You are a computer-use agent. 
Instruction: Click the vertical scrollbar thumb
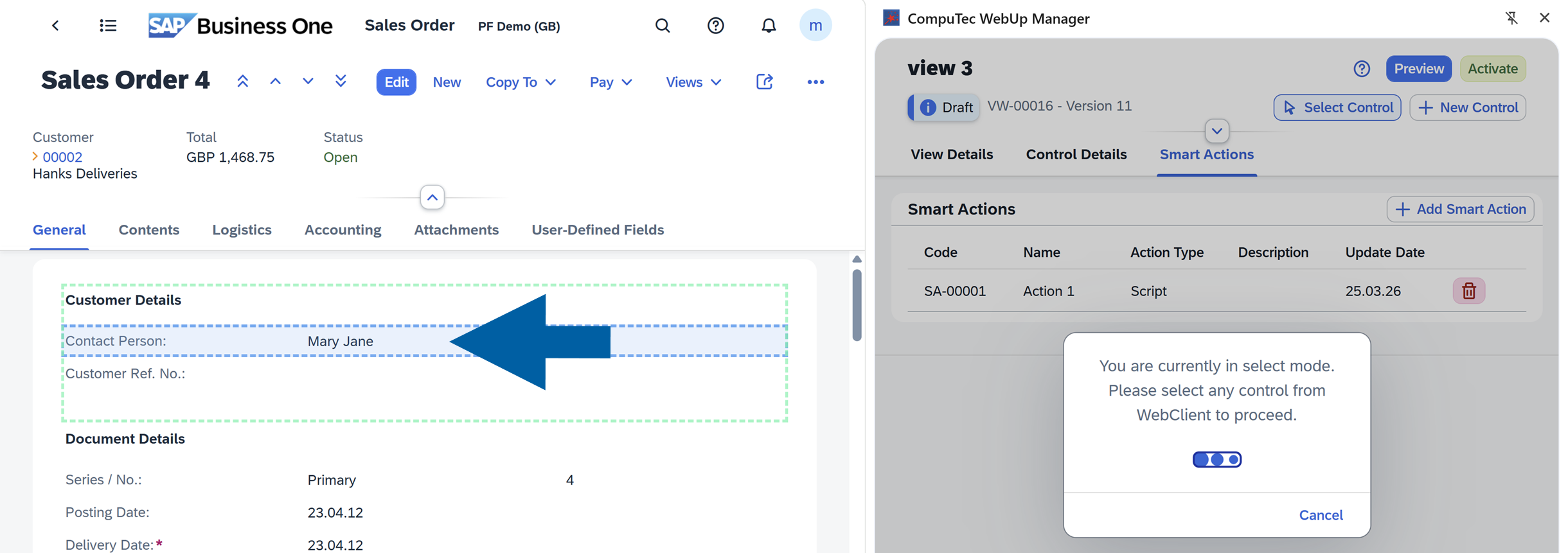point(857,305)
